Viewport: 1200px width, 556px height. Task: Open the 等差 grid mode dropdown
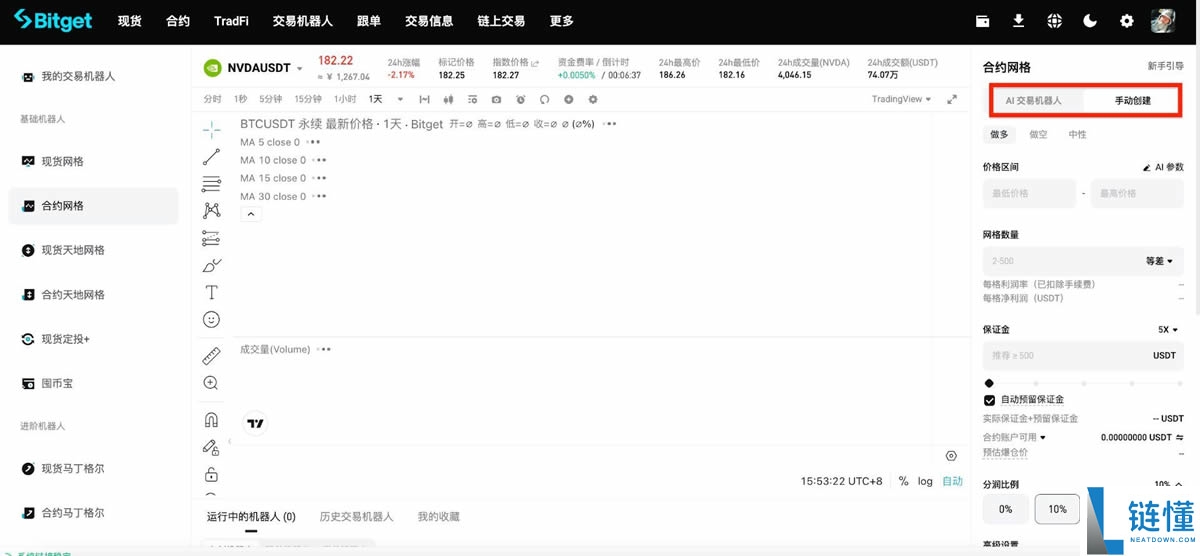[1160, 261]
